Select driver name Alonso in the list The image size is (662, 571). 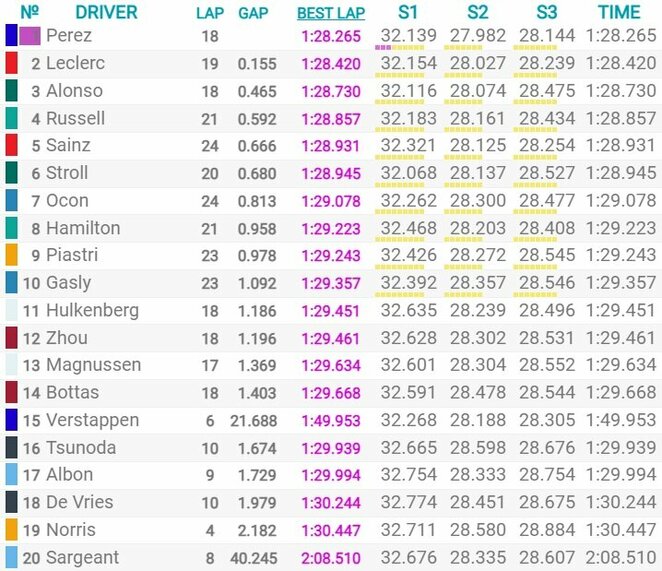74,91
